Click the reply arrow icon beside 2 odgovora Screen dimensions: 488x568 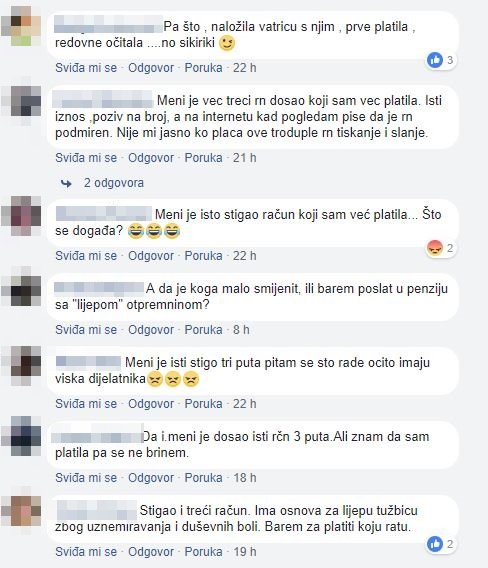click(x=66, y=184)
